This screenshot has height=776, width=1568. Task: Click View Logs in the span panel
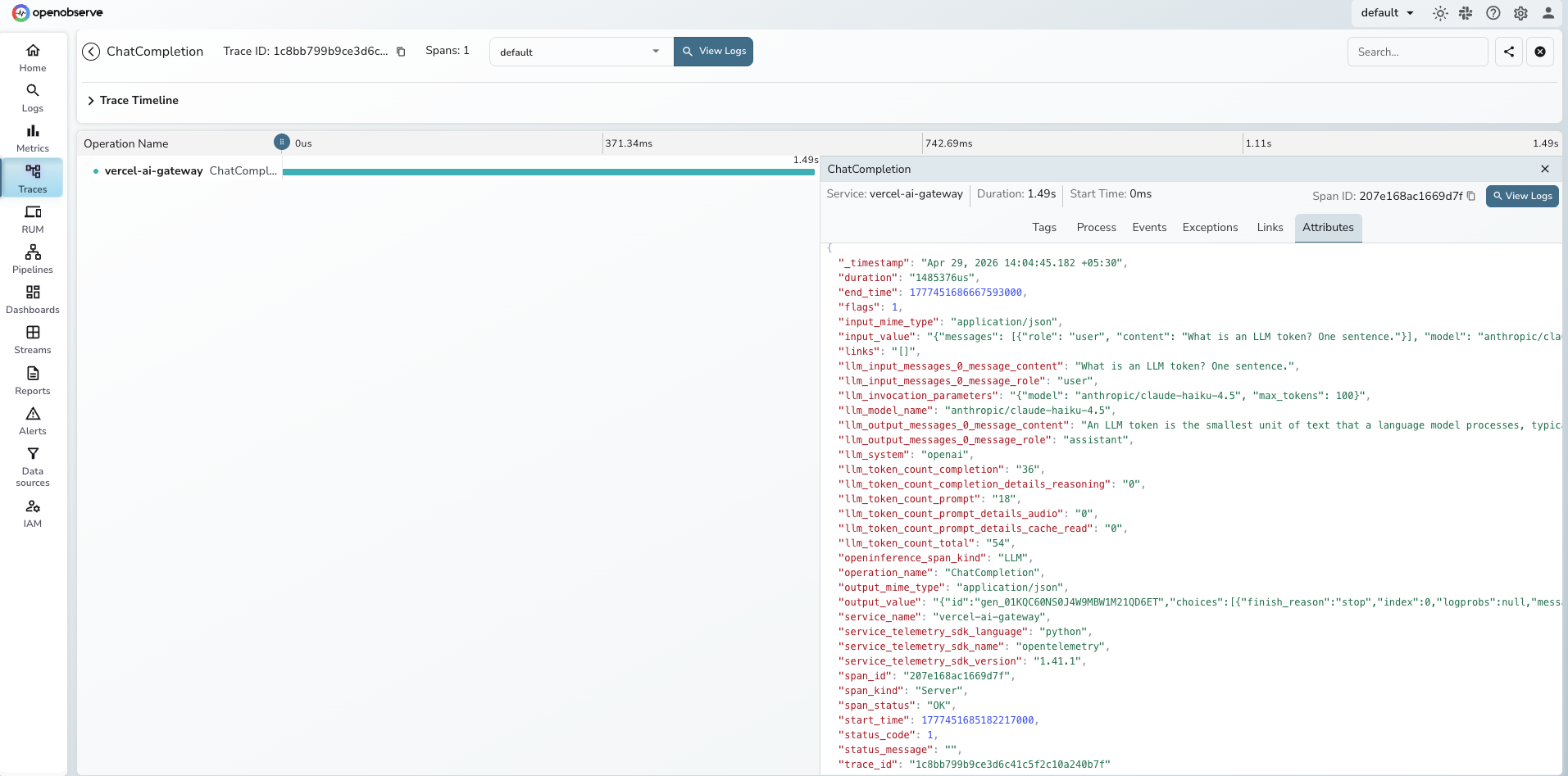coord(1522,196)
